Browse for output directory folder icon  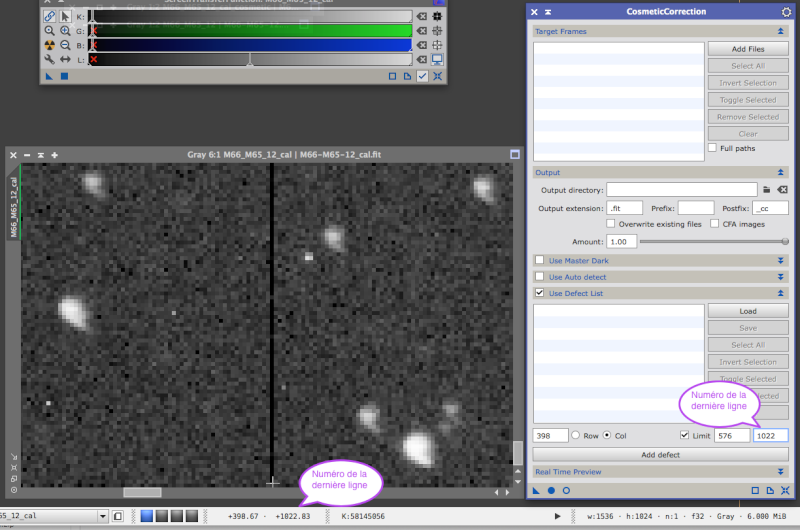pos(766,190)
